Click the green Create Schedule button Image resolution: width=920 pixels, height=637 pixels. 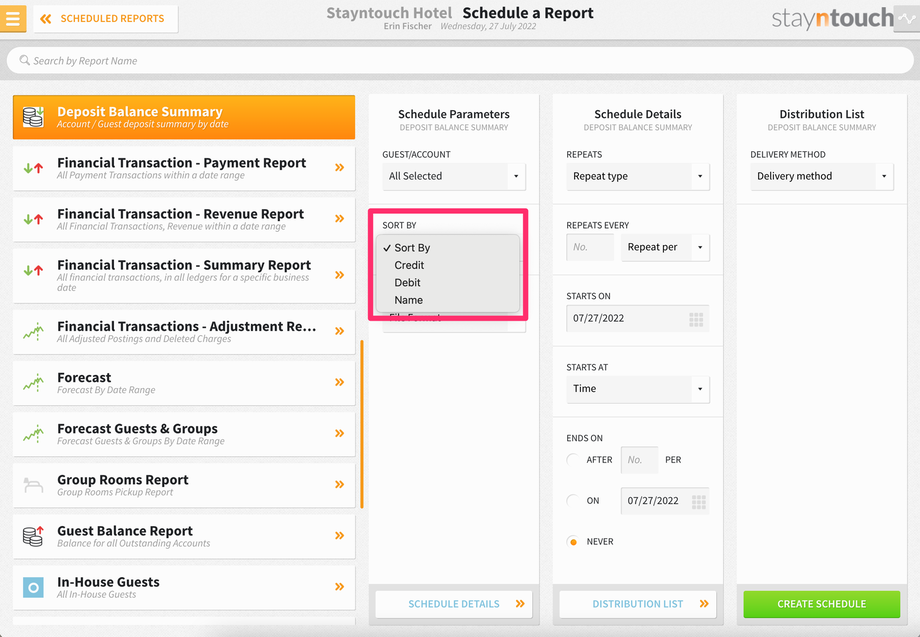[x=821, y=604]
